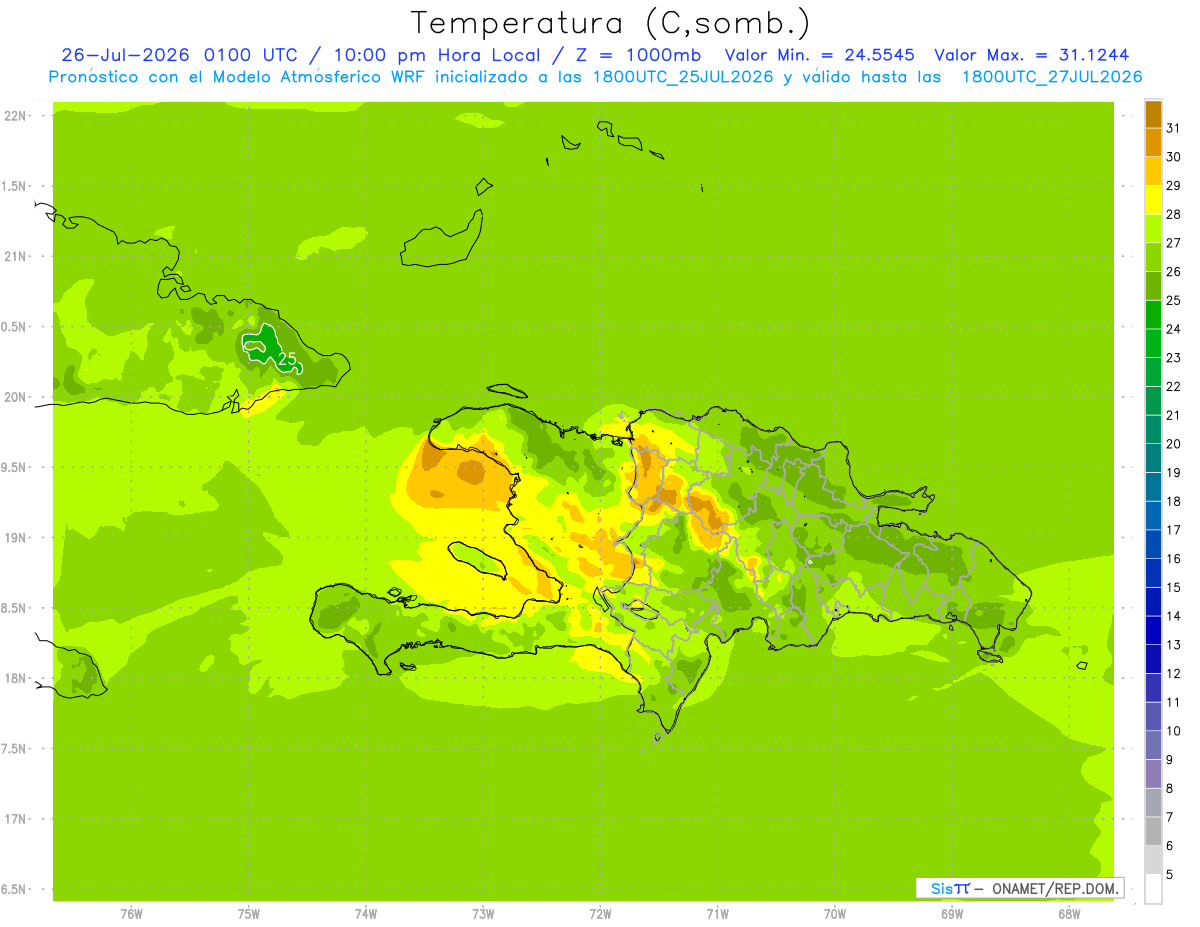This screenshot has height=927, width=1200.
Task: Click the '10' legend label
Action: coord(1173,731)
